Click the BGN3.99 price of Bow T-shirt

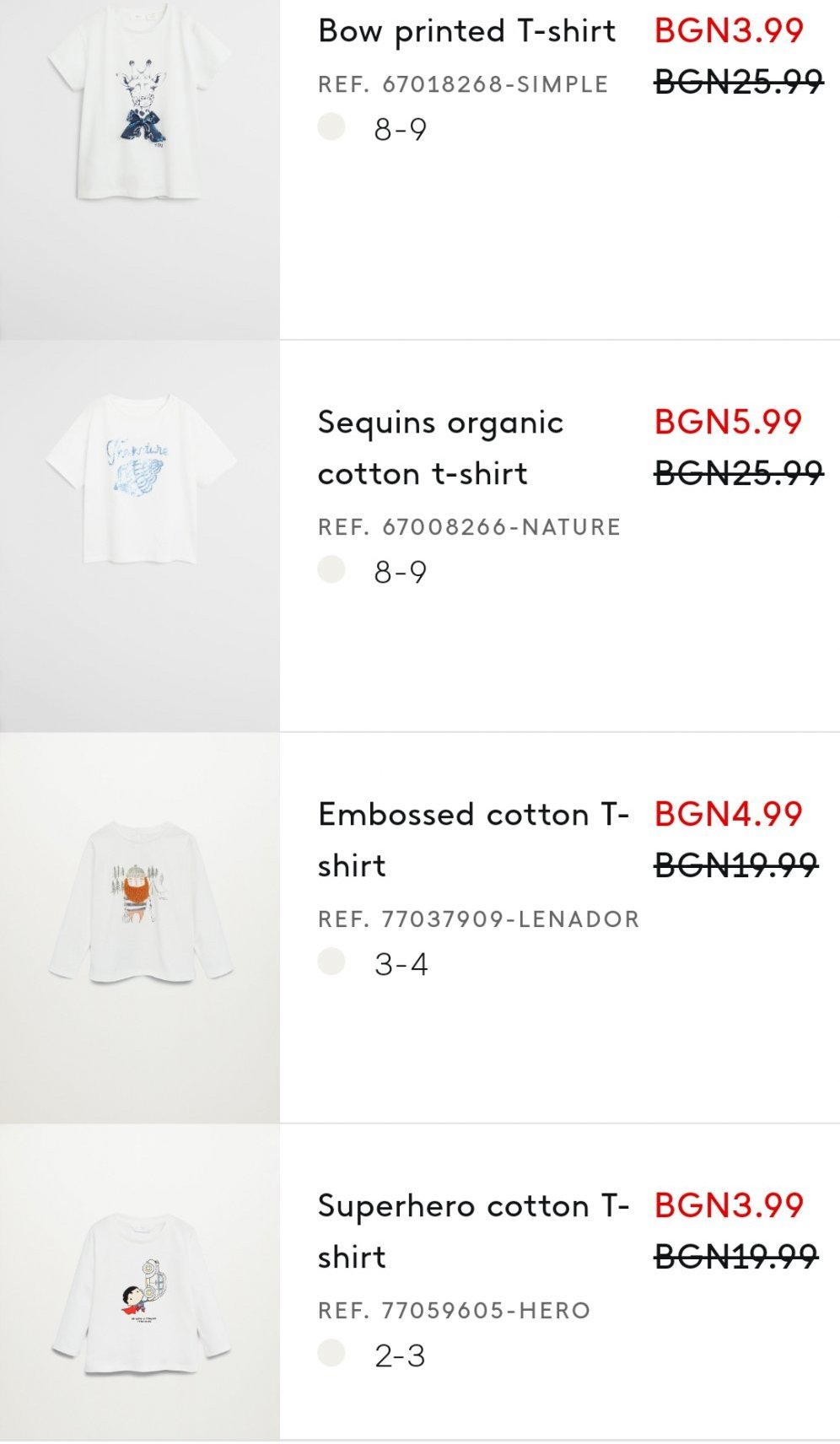[729, 31]
